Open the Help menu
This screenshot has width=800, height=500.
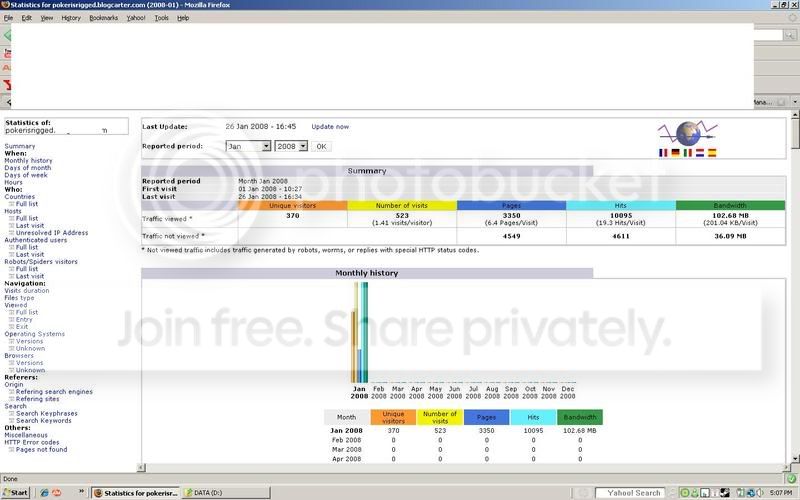tap(183, 18)
